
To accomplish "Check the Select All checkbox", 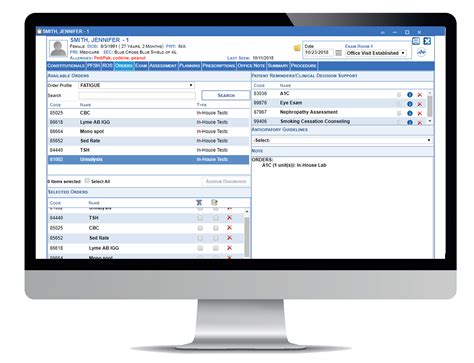I will click(x=87, y=181).
